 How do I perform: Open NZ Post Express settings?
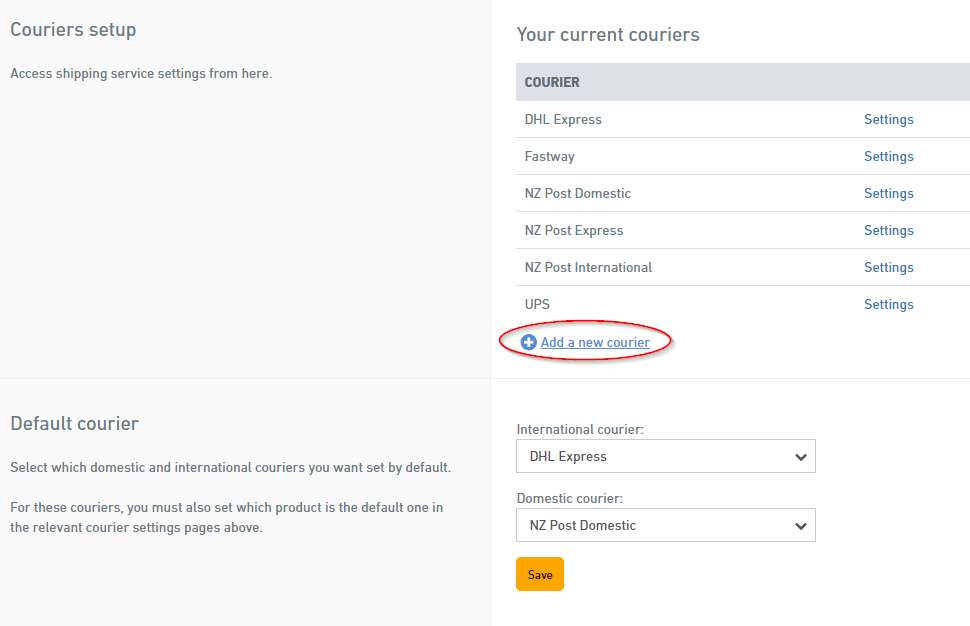[888, 230]
